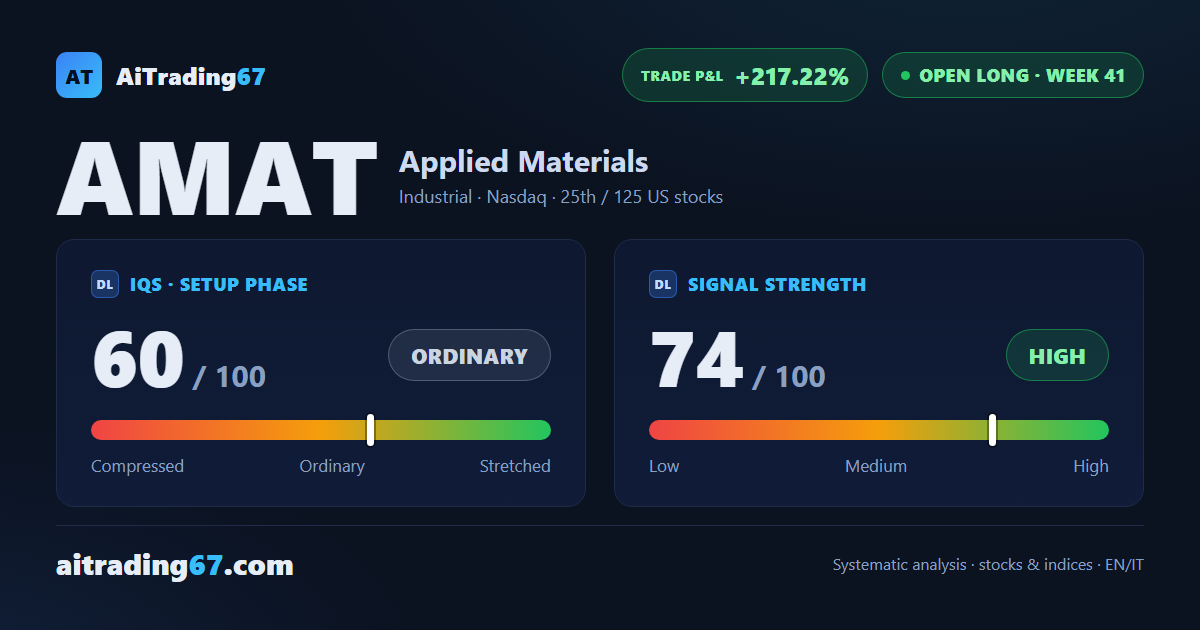
Task: Click the IQS · SETUP PHASE title
Action: [219, 284]
